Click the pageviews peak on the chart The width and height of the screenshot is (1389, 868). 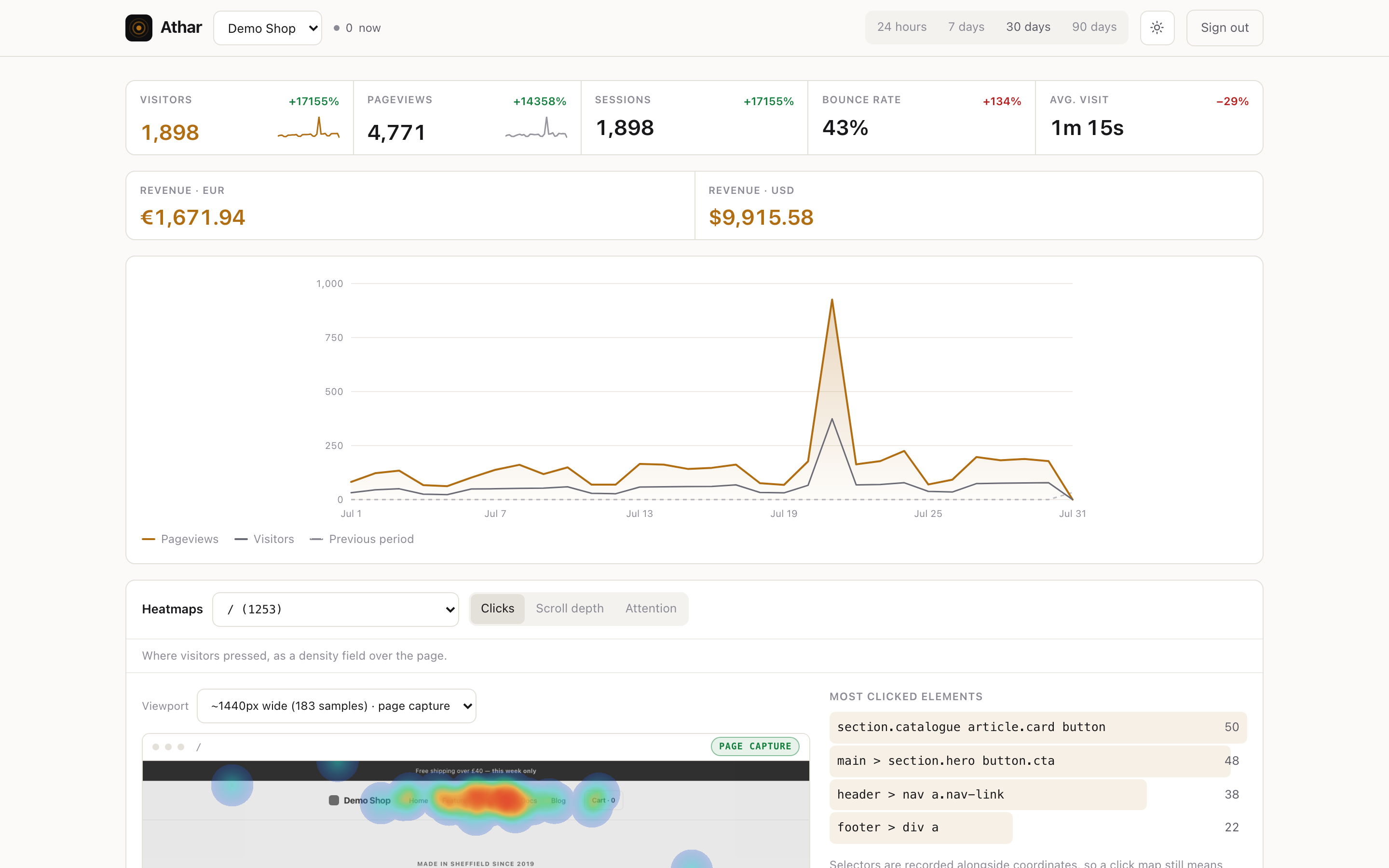pyautogui.click(x=831, y=300)
